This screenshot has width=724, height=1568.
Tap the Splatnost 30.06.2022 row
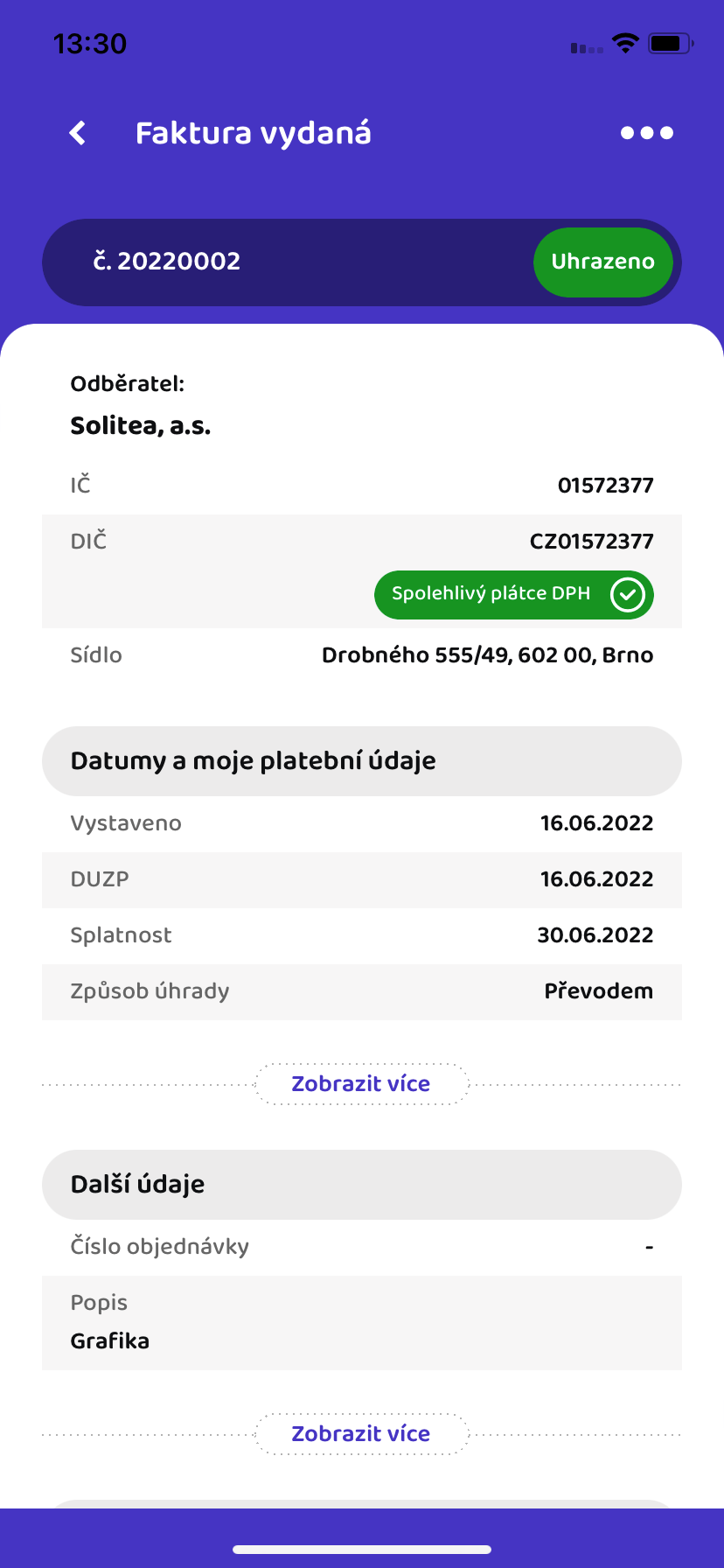pos(362,936)
